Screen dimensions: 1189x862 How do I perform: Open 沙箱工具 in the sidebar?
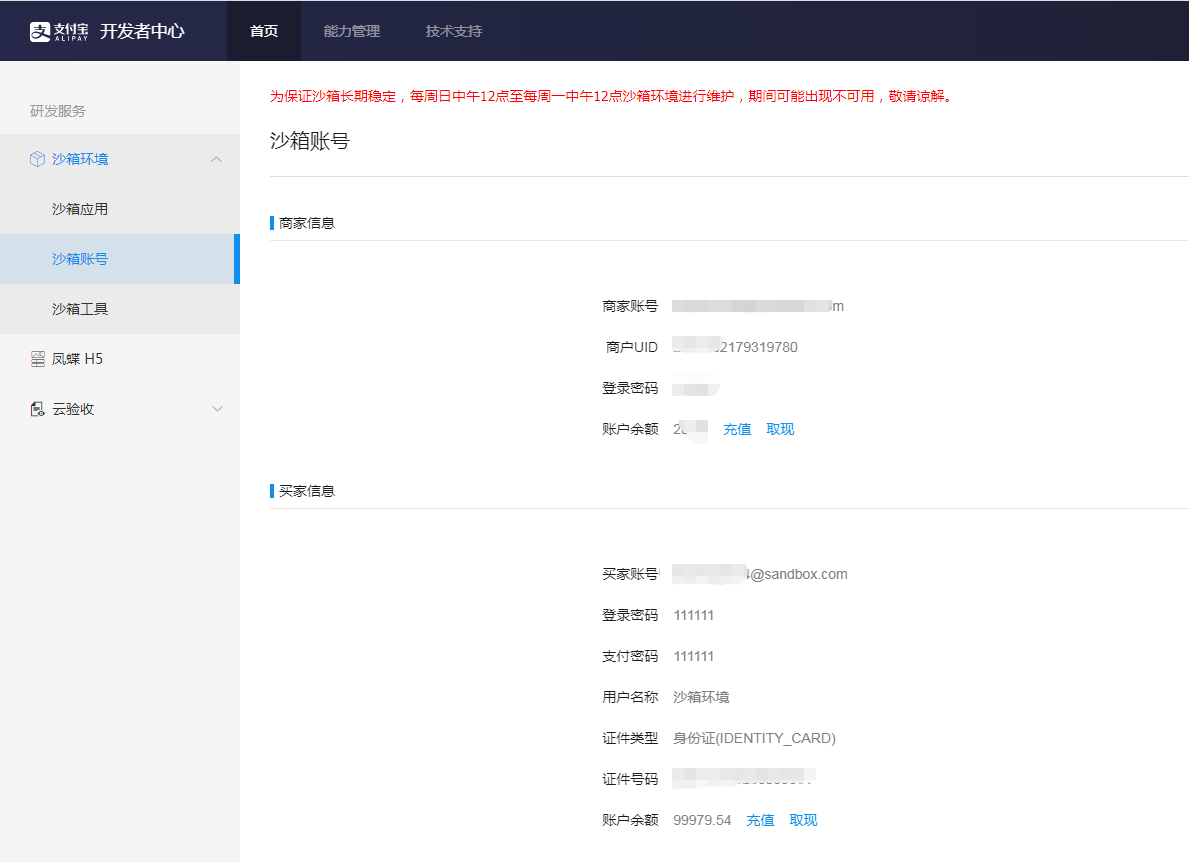click(120, 309)
